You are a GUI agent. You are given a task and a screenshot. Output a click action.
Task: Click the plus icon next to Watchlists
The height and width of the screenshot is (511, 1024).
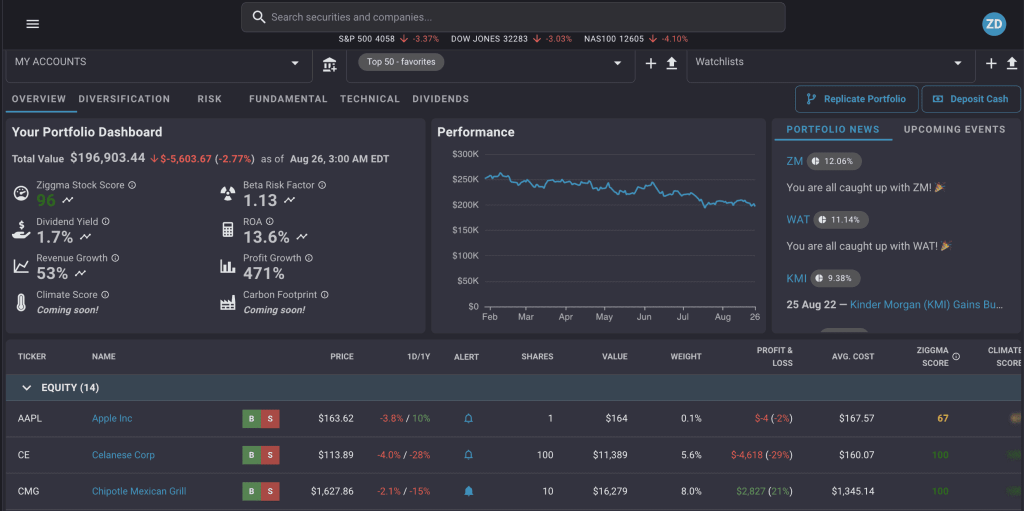(x=991, y=63)
